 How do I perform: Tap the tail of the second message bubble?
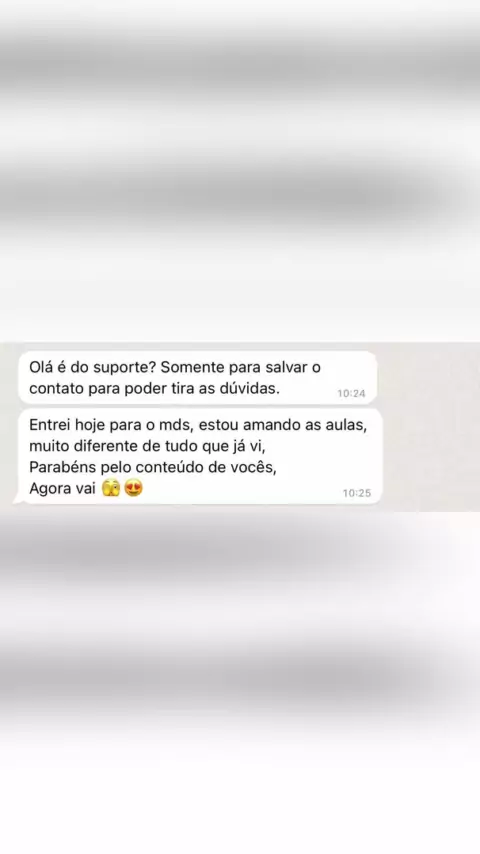click(19, 499)
